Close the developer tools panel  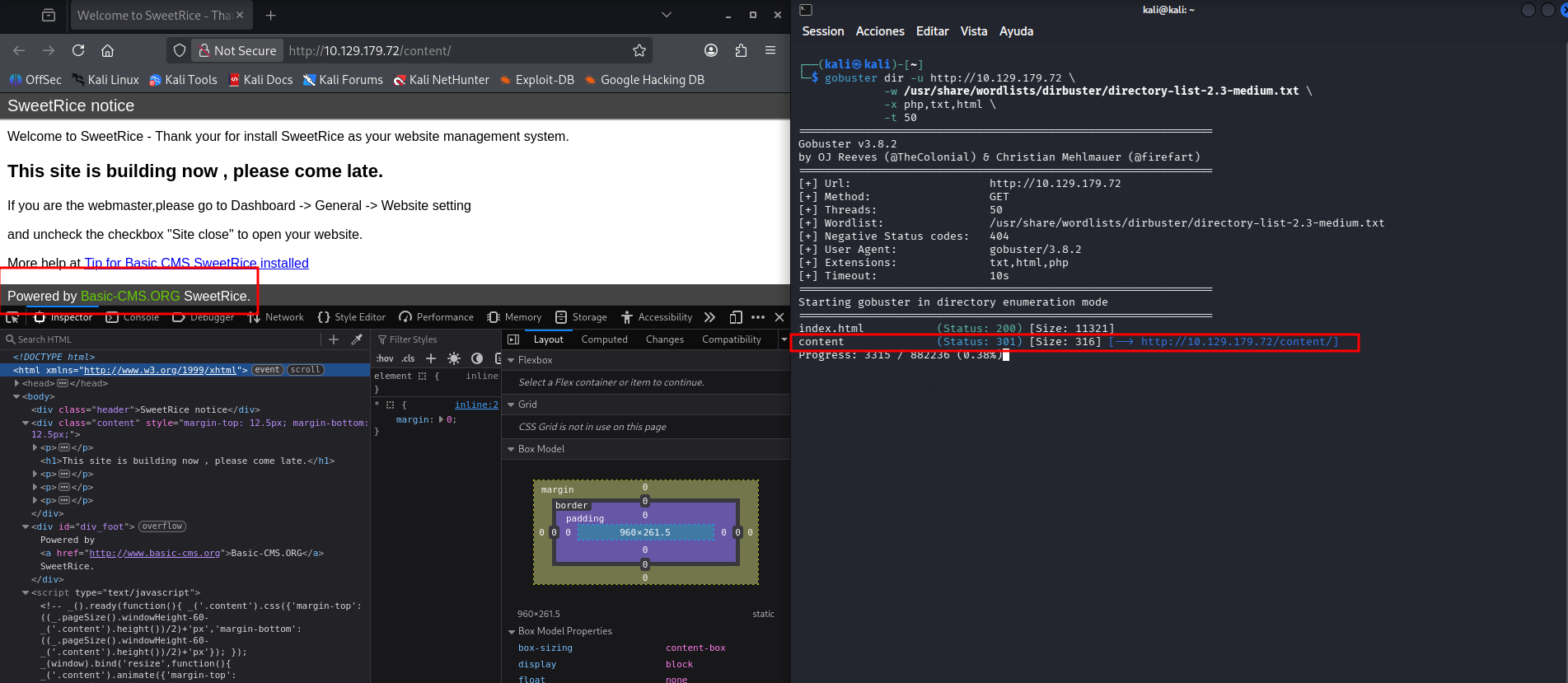point(779,317)
